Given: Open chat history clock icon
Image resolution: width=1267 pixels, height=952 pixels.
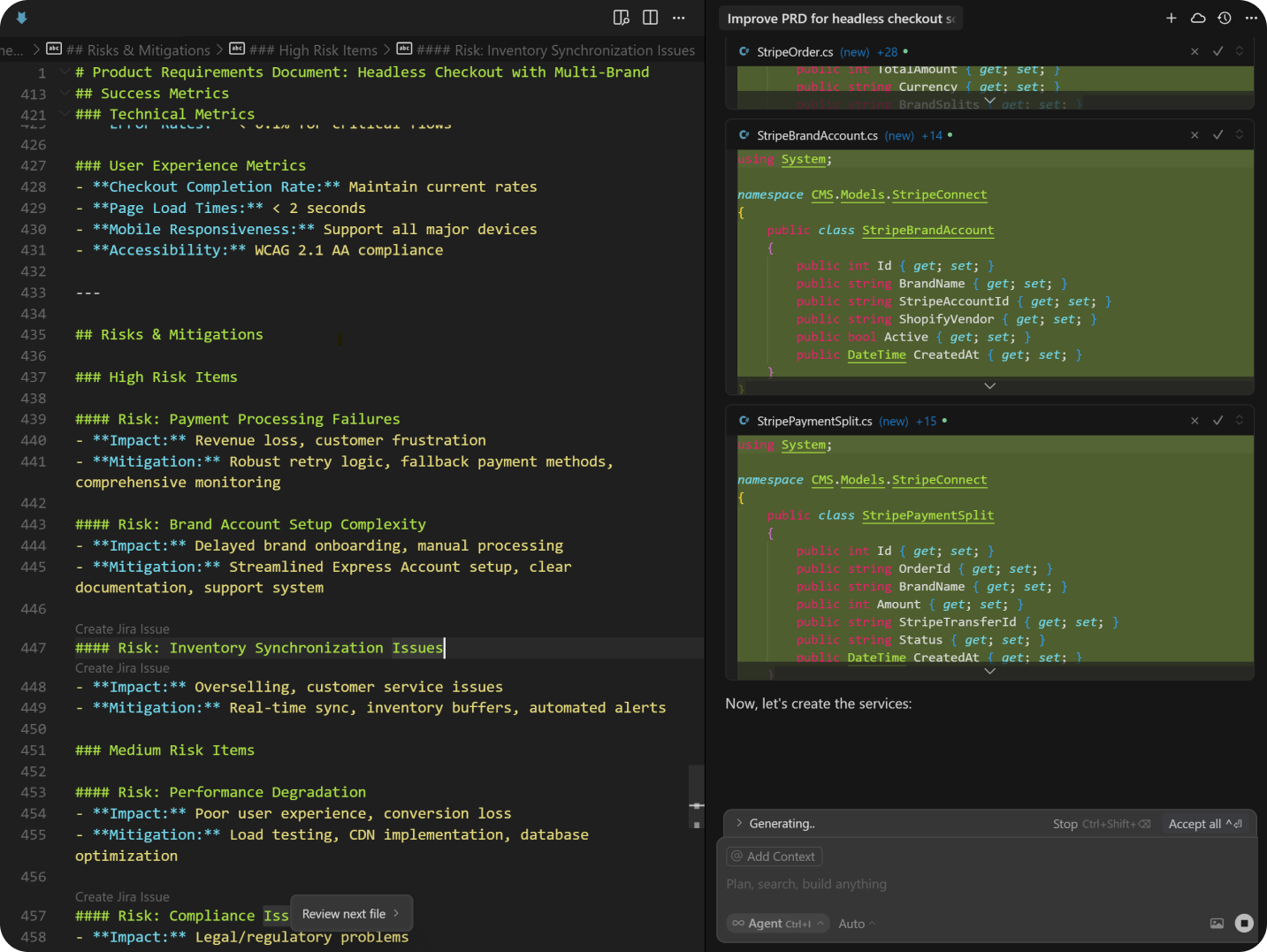Looking at the screenshot, I should tap(1225, 18).
